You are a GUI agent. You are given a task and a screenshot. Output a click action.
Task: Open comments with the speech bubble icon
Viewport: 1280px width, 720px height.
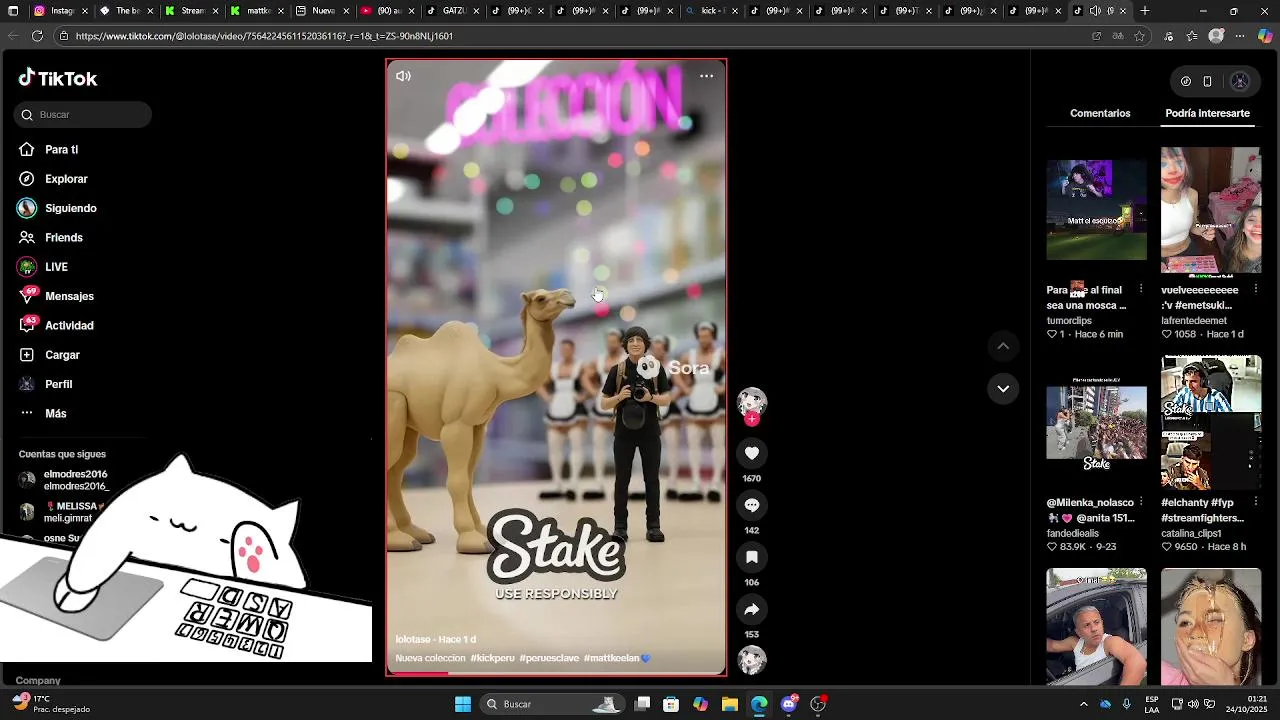(x=752, y=505)
